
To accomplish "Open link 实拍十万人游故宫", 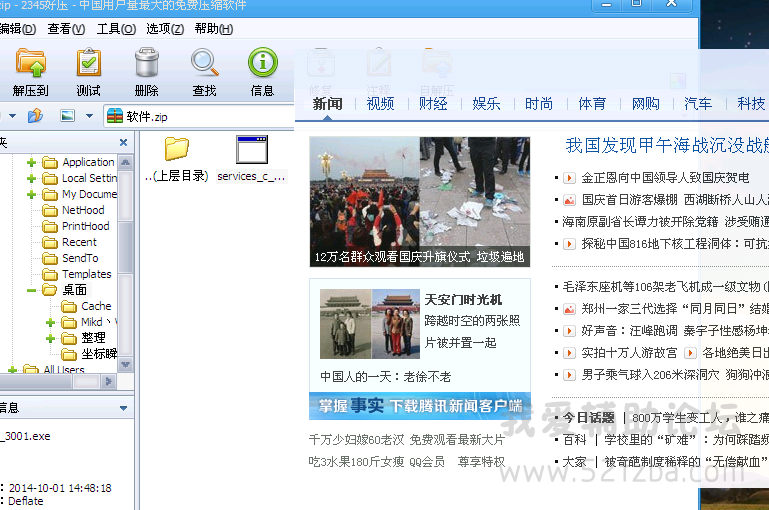I will click(x=629, y=353).
